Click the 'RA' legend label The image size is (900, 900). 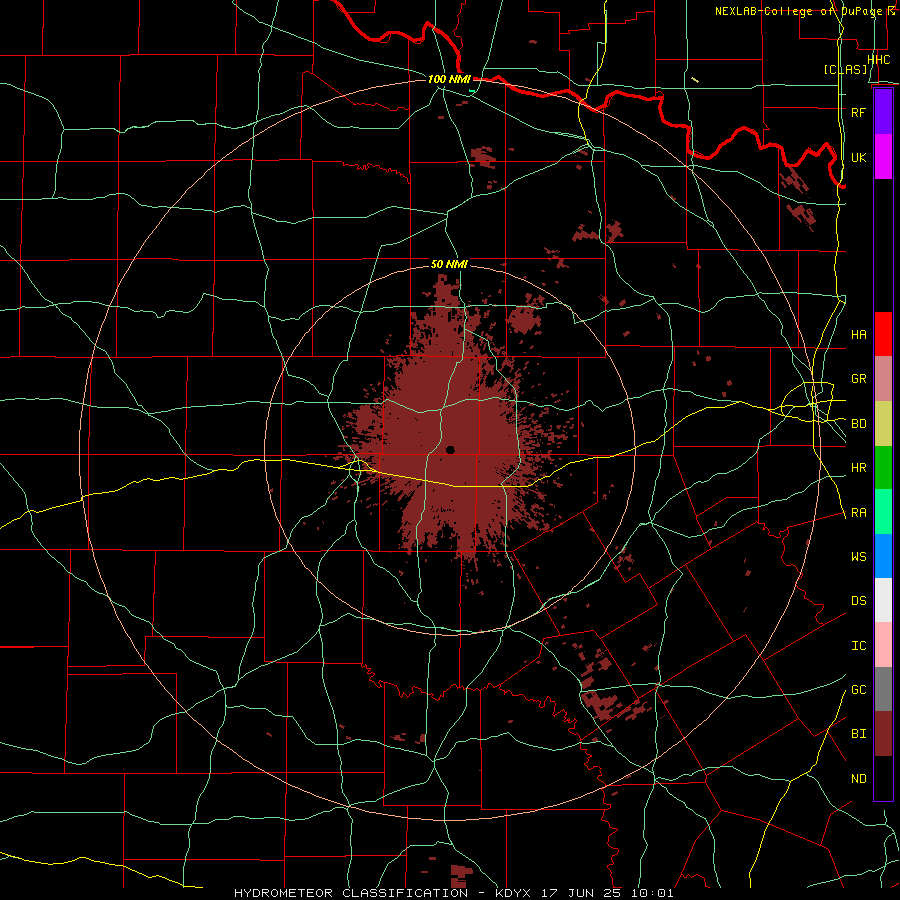pos(858,513)
